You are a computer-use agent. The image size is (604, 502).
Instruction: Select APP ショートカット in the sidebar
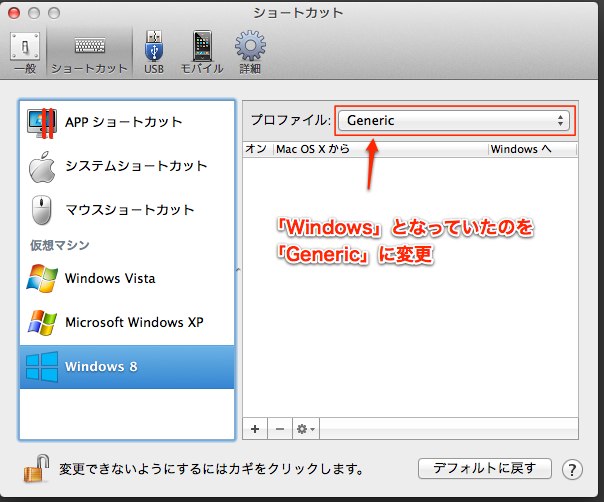(x=127, y=122)
